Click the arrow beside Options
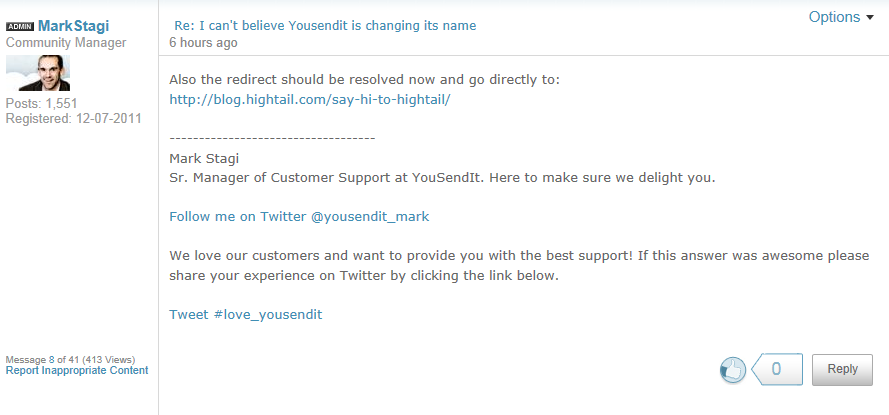 click(x=870, y=18)
